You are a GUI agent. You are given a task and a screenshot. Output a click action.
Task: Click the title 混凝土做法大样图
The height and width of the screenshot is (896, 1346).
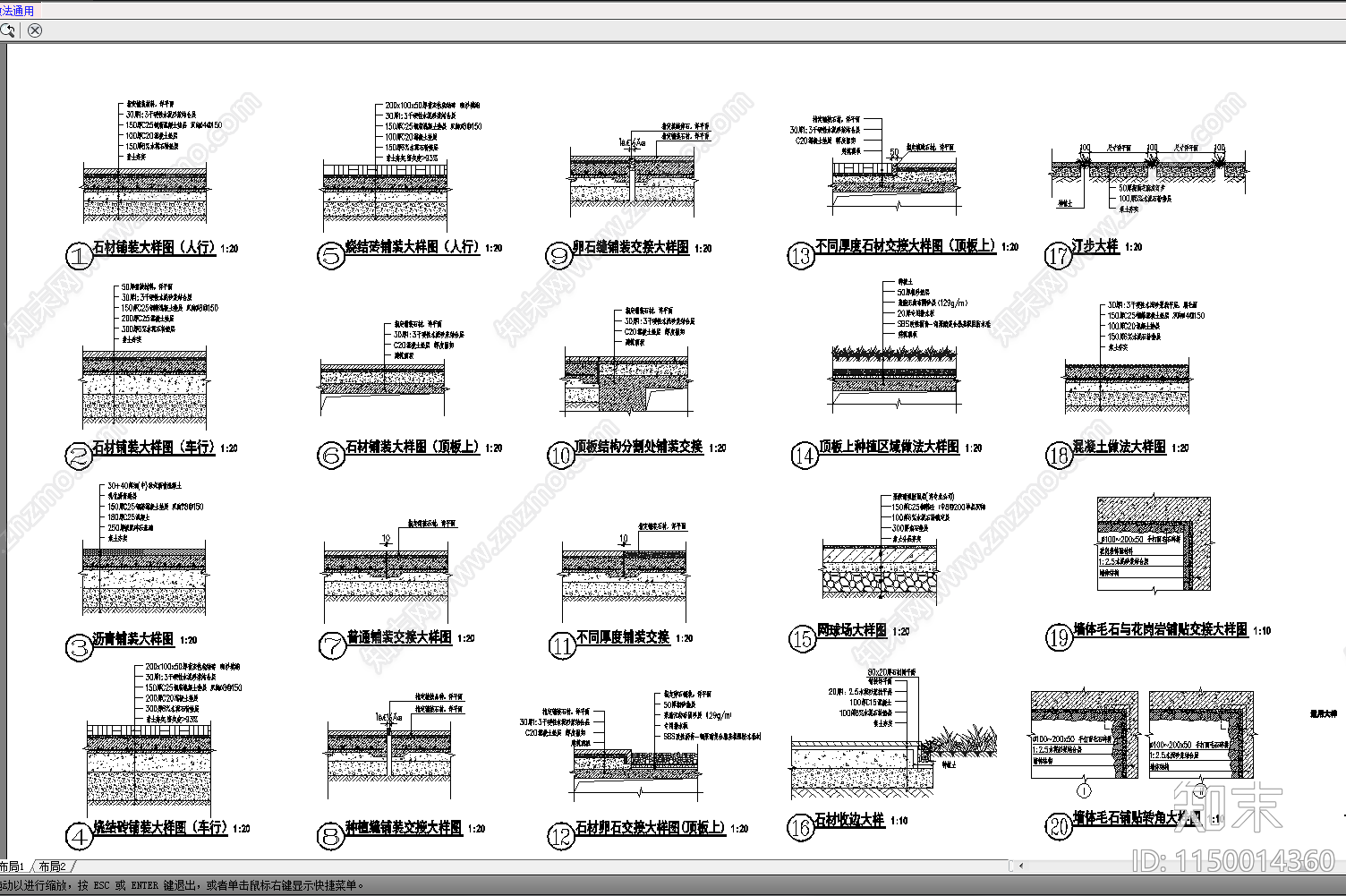click(x=1120, y=447)
